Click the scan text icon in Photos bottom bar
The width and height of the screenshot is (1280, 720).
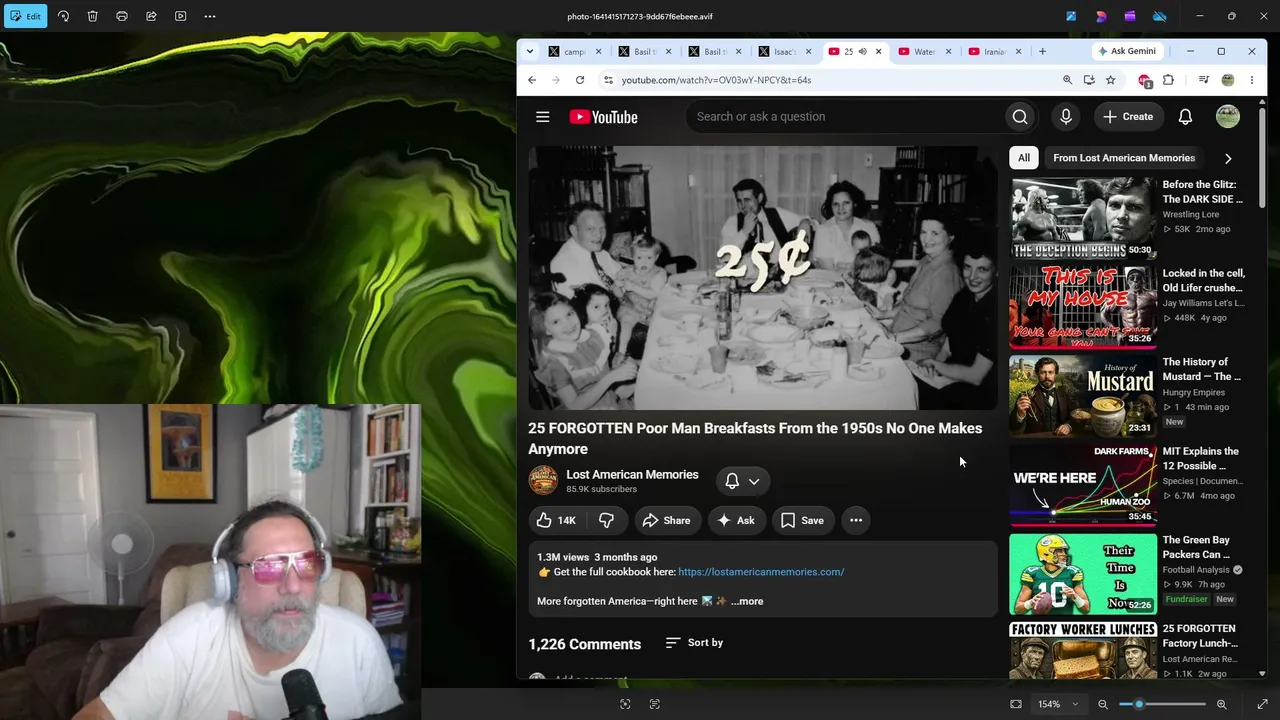(x=655, y=704)
